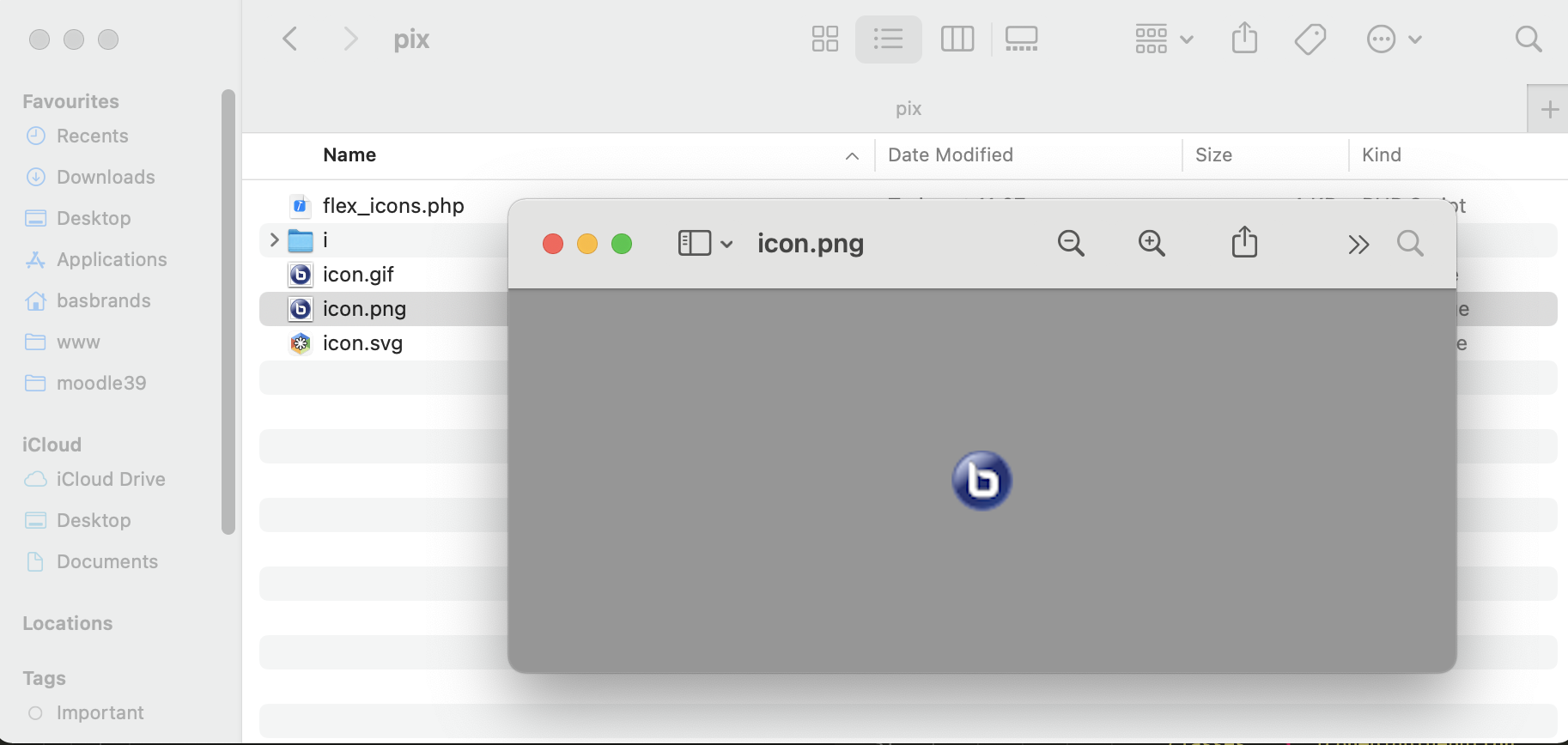Open the Finder Tags button
Viewport: 1568px width, 745px height.
tap(1310, 39)
